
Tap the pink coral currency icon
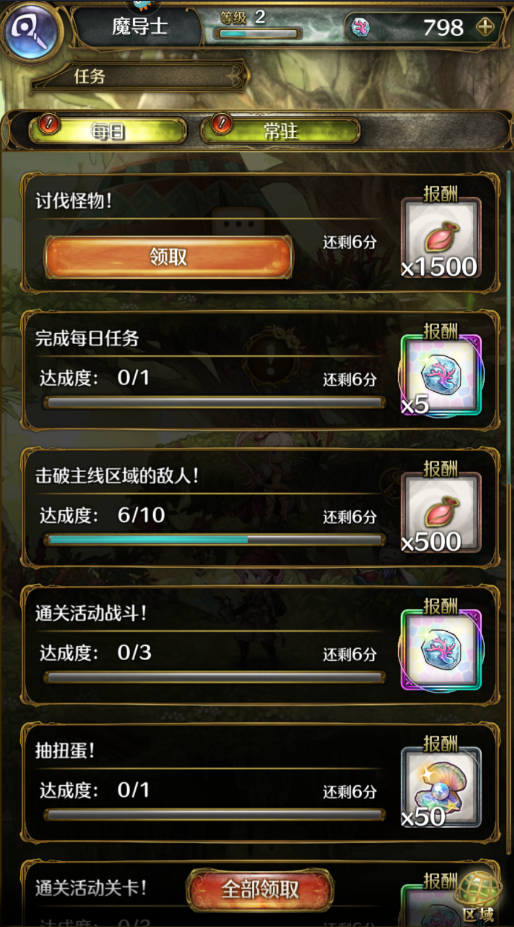tap(361, 27)
